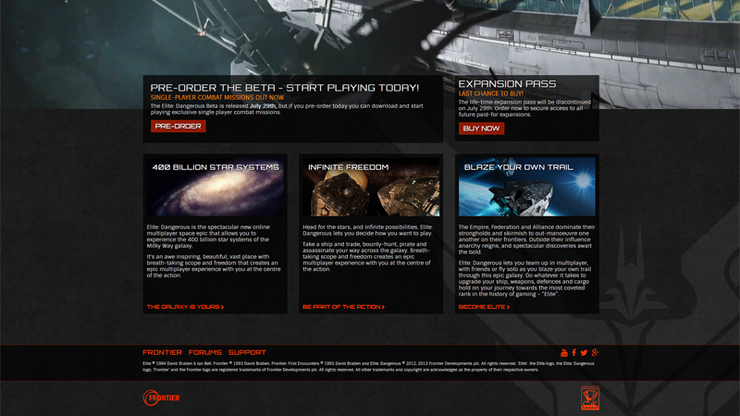The width and height of the screenshot is (740, 416).
Task: Click the Frontier logo at page bottom
Action: (161, 398)
